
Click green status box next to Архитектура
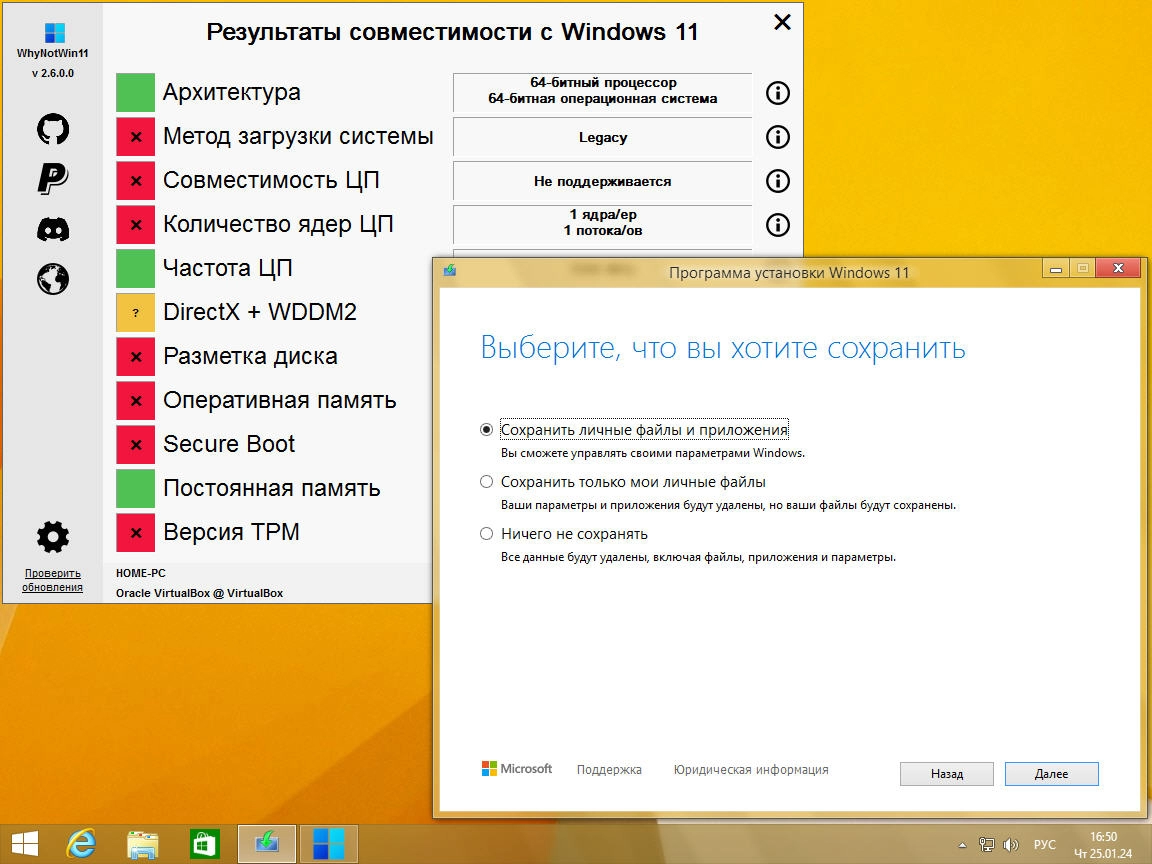135,93
